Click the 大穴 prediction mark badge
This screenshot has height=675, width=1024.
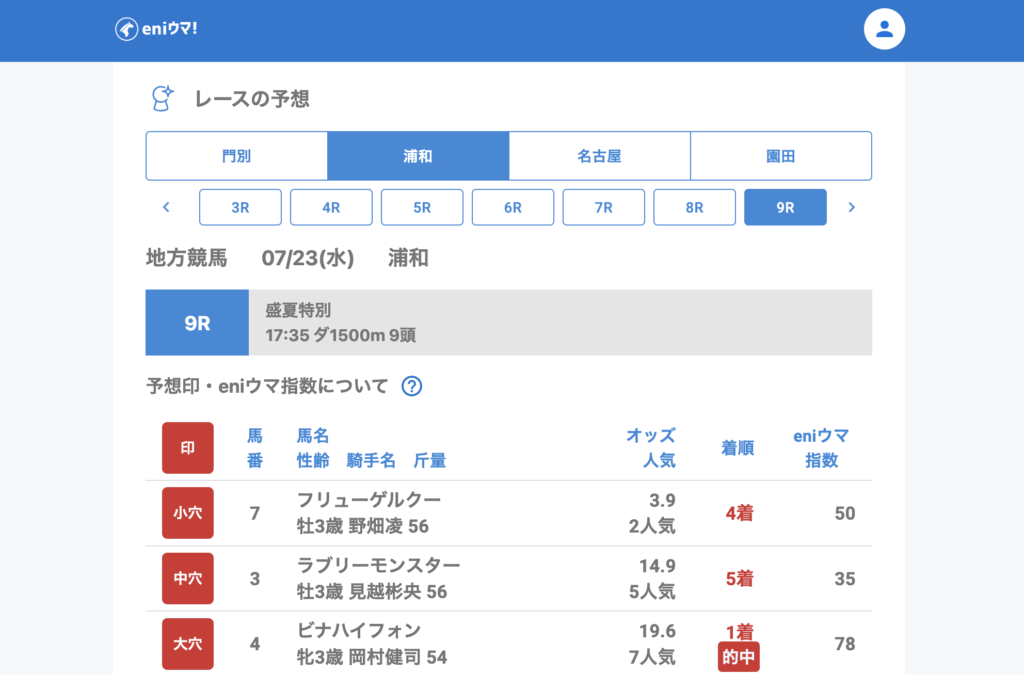(x=188, y=643)
